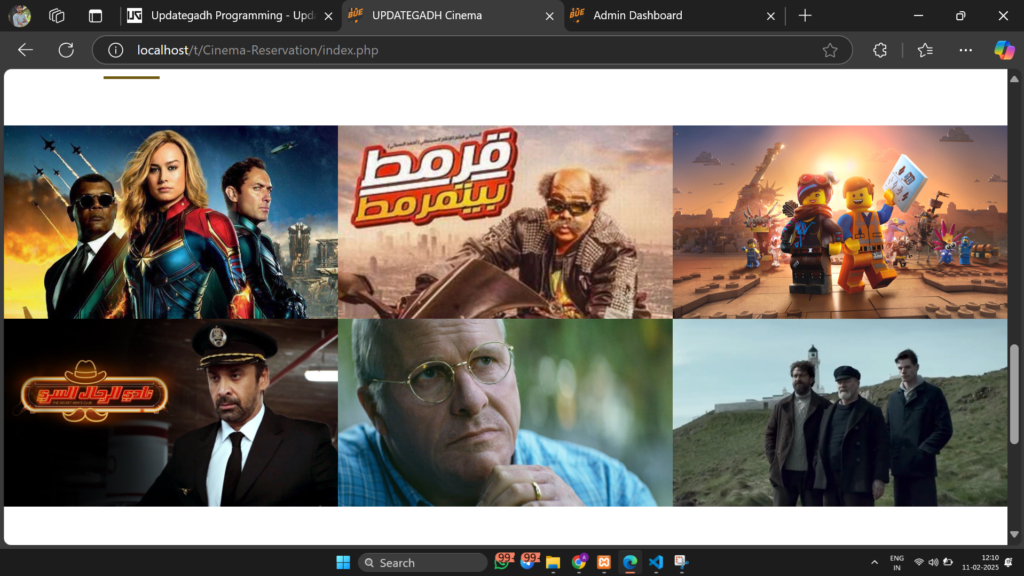
Task: Add this page to favorites with the star
Action: pos(830,50)
